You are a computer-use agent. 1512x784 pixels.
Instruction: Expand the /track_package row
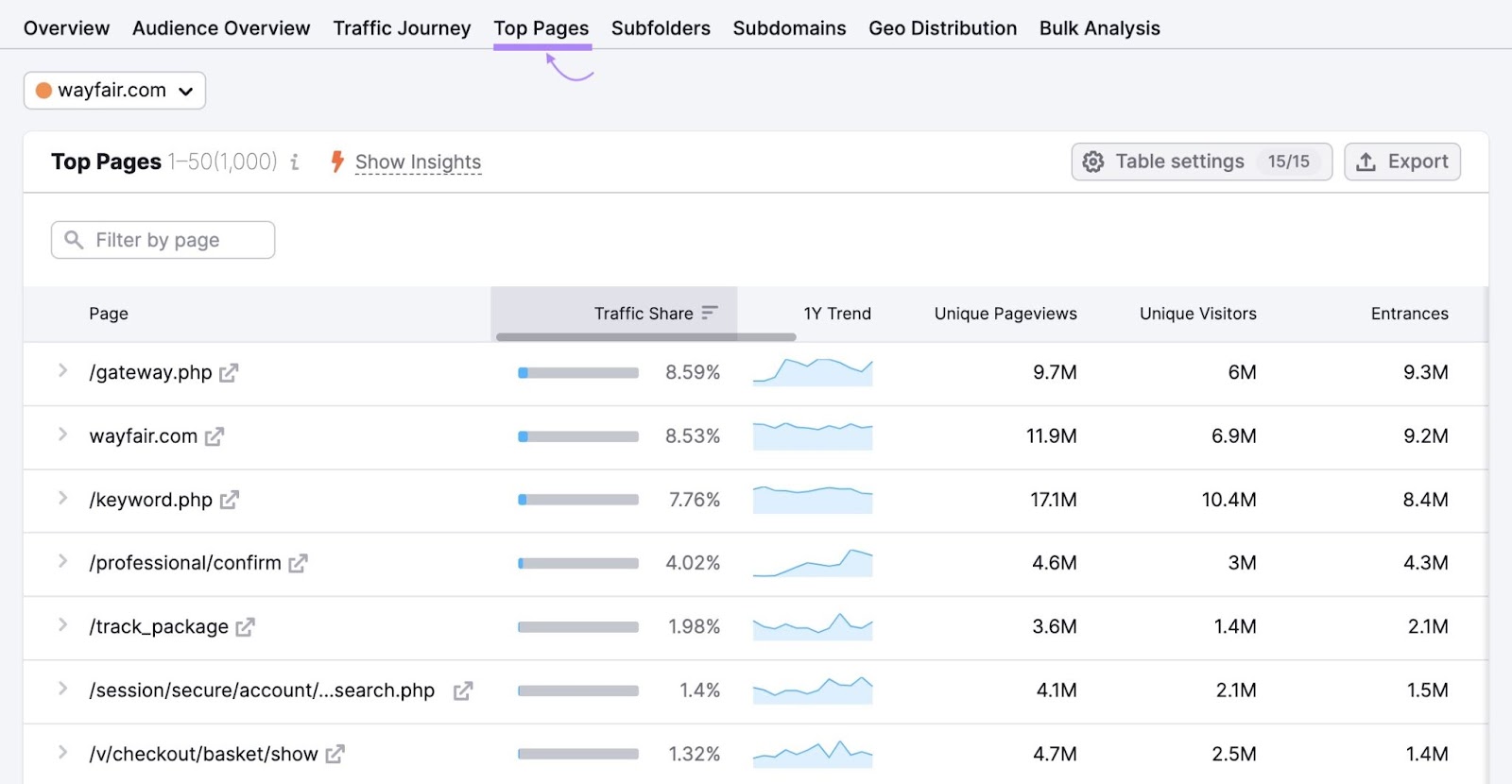62,625
